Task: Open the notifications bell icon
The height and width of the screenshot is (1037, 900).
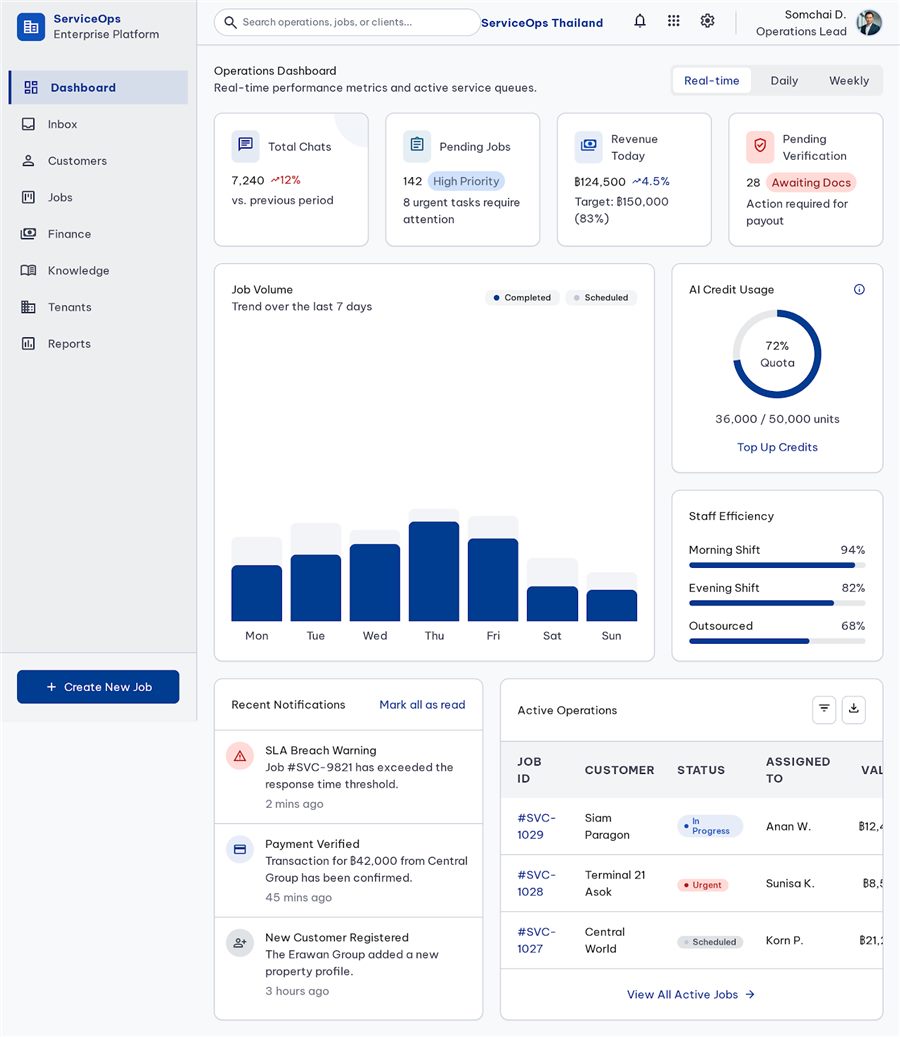Action: [639, 21]
